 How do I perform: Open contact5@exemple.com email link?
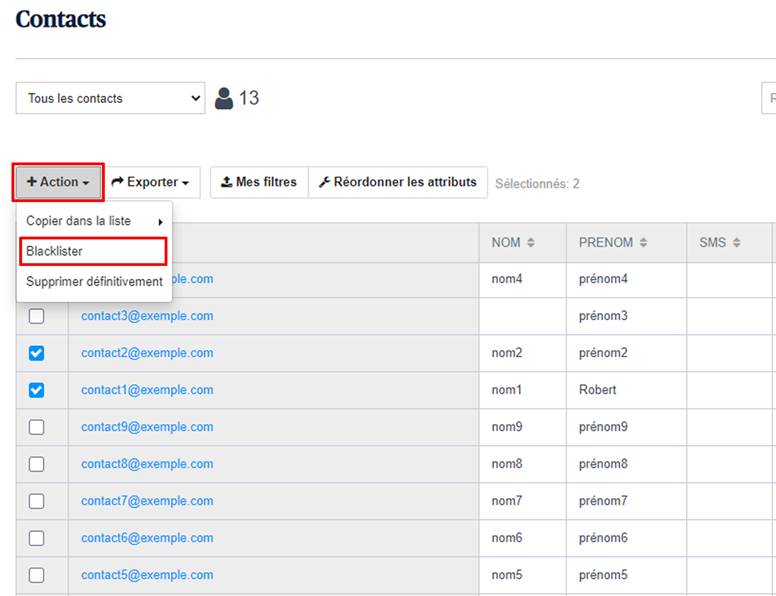pos(147,575)
